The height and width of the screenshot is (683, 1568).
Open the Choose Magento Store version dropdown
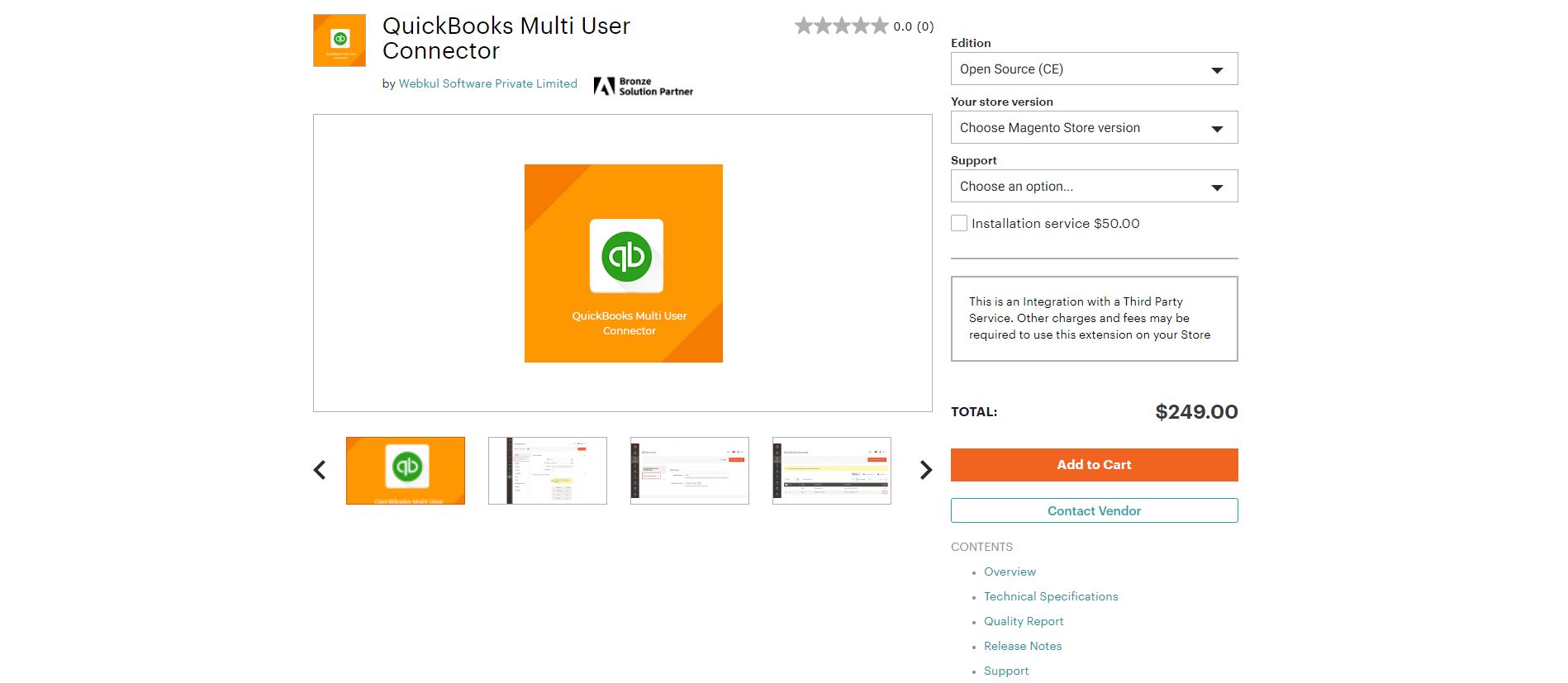1095,127
